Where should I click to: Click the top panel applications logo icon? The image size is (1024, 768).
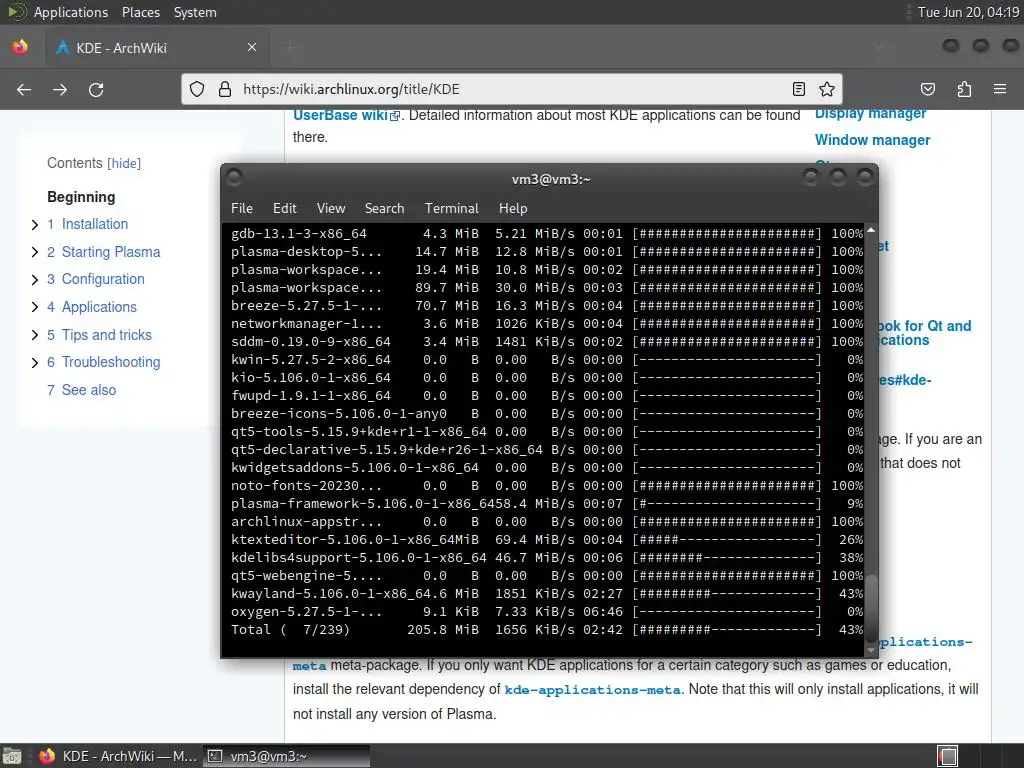pyautogui.click(x=16, y=12)
